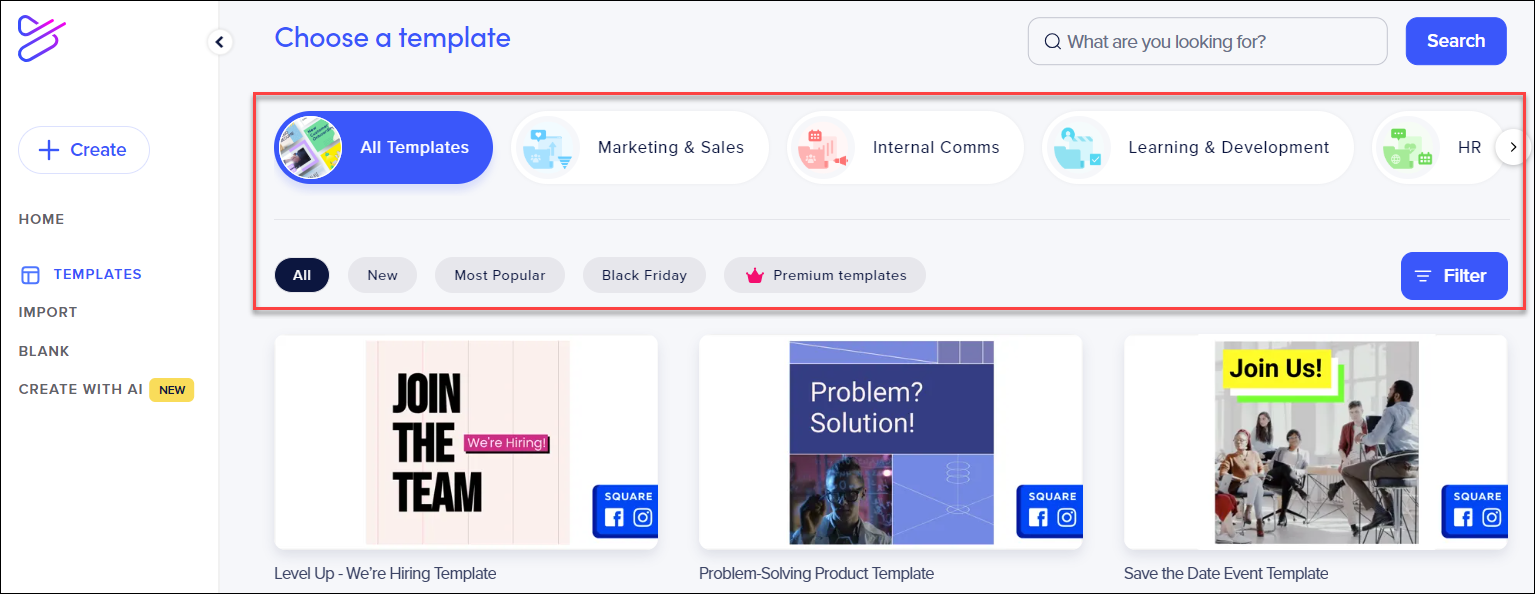This screenshot has width=1535, height=594.
Task: Click the blue Search button
Action: coord(1456,41)
